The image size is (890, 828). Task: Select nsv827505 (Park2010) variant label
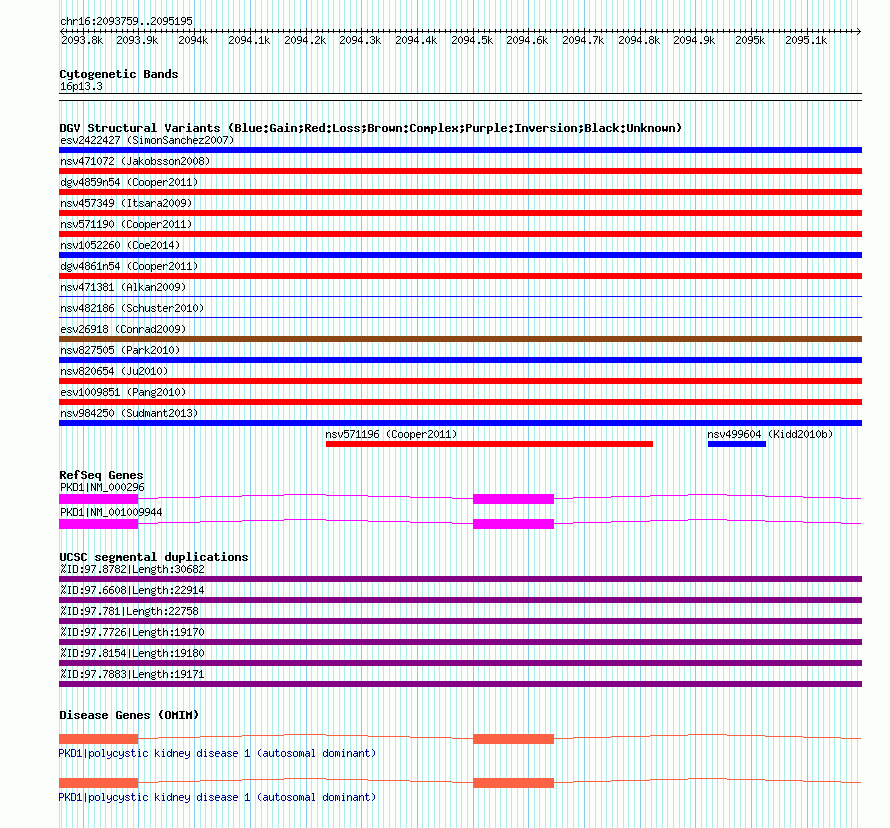point(120,350)
